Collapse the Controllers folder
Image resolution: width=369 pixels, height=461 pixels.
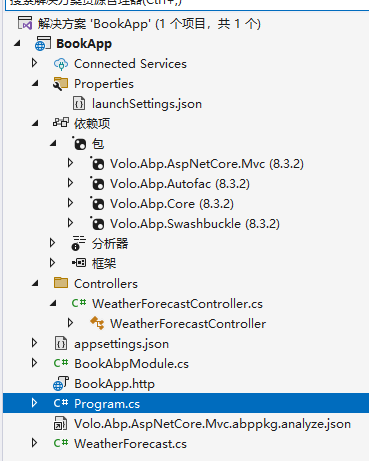pyautogui.click(x=35, y=284)
